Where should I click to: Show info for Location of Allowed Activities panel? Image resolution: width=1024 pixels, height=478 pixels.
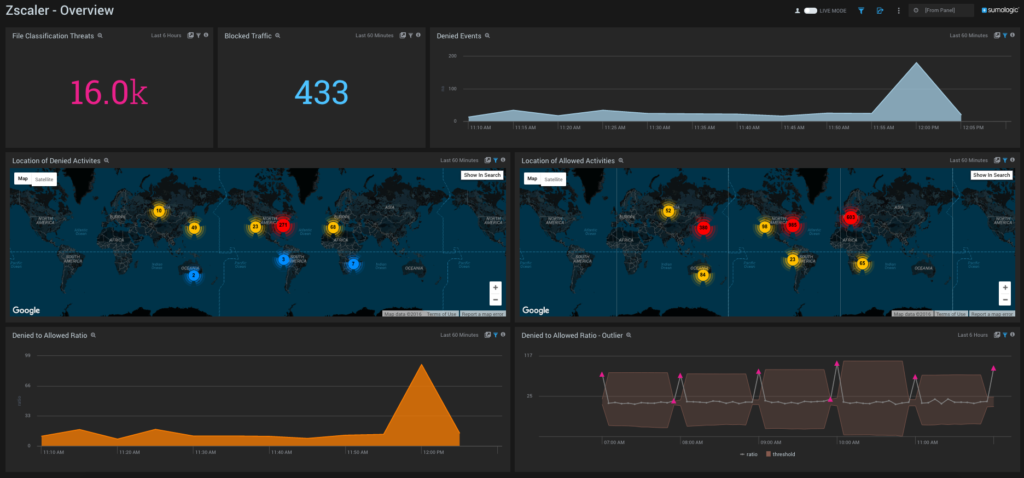pyautogui.click(x=1012, y=160)
